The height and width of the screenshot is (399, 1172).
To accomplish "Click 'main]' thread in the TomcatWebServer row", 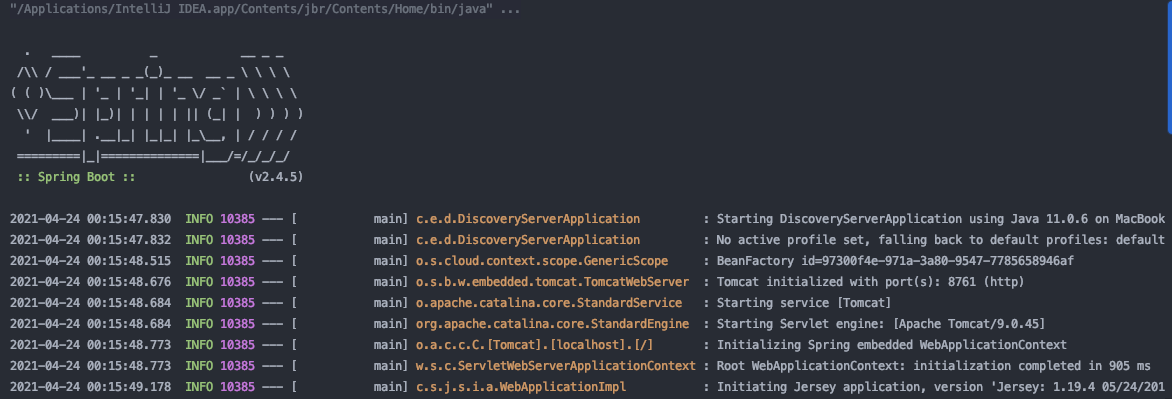I will [x=391, y=282].
